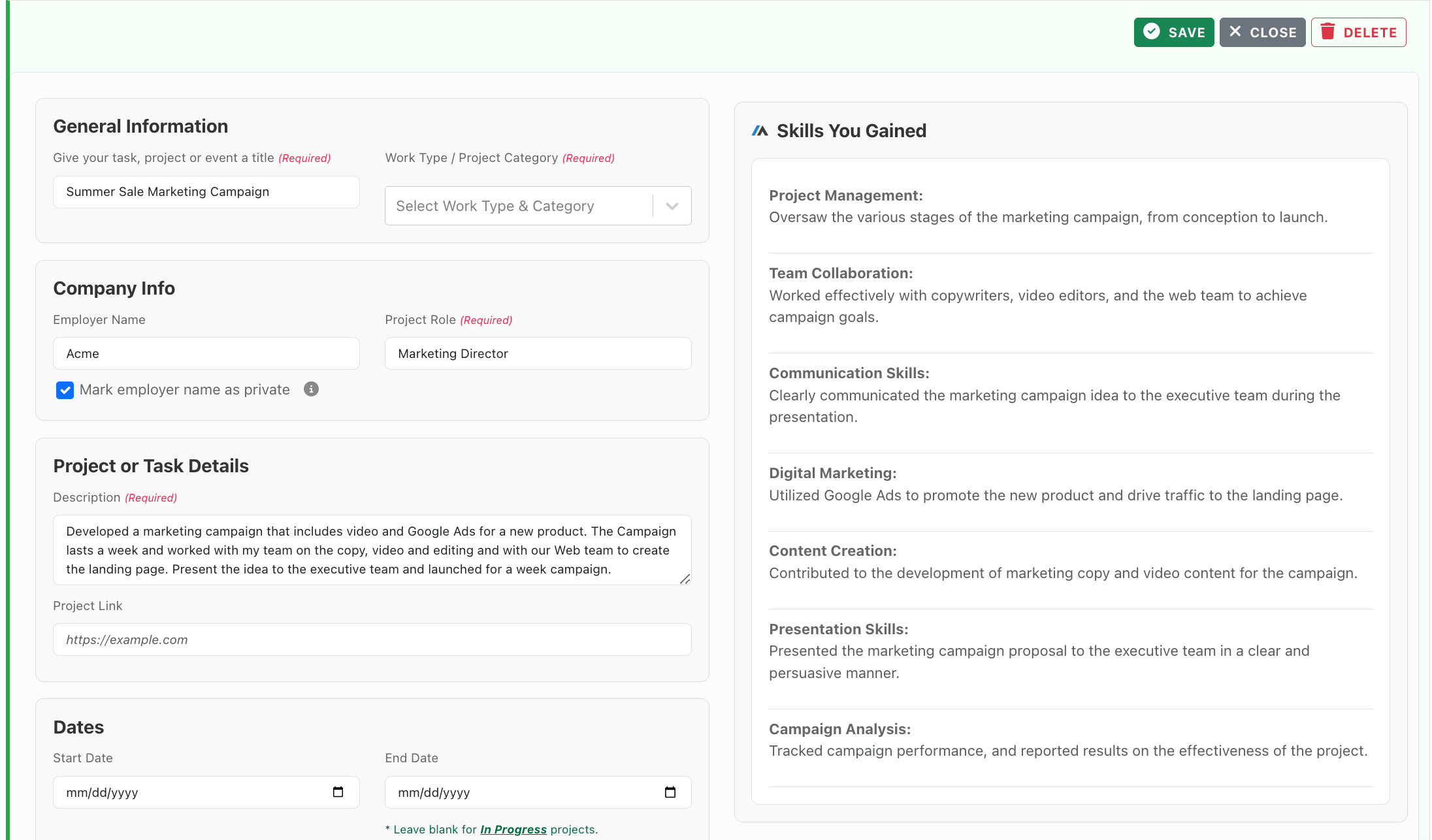Open the Start Date calendar picker icon
1432x840 pixels.
coord(338,792)
